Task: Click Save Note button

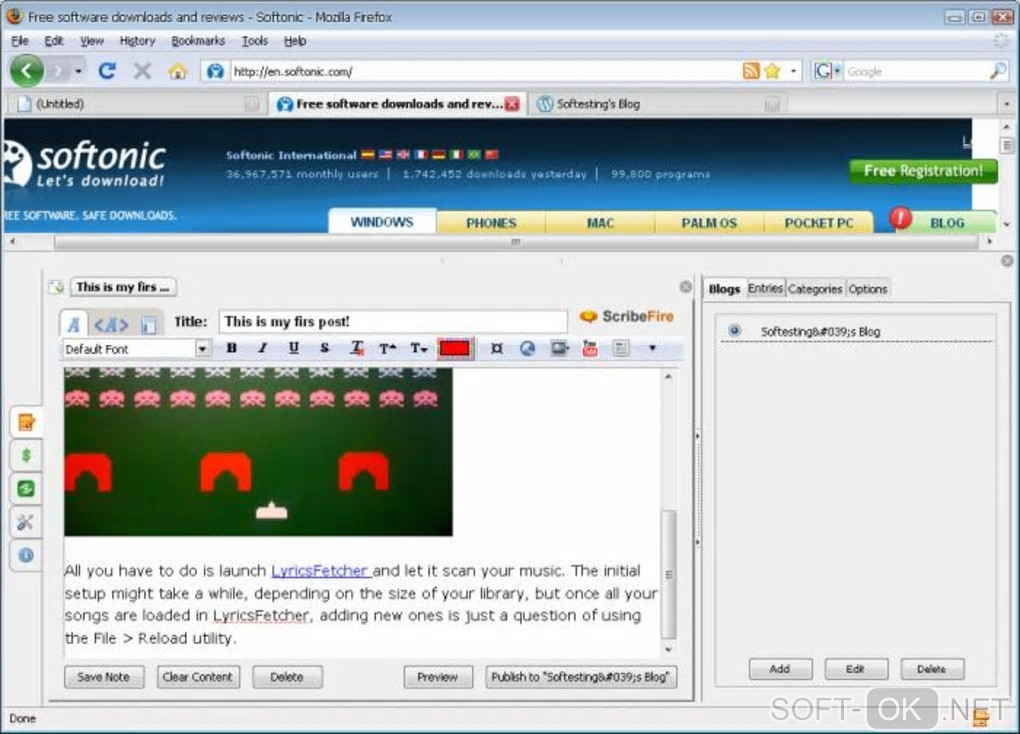Action: [103, 677]
